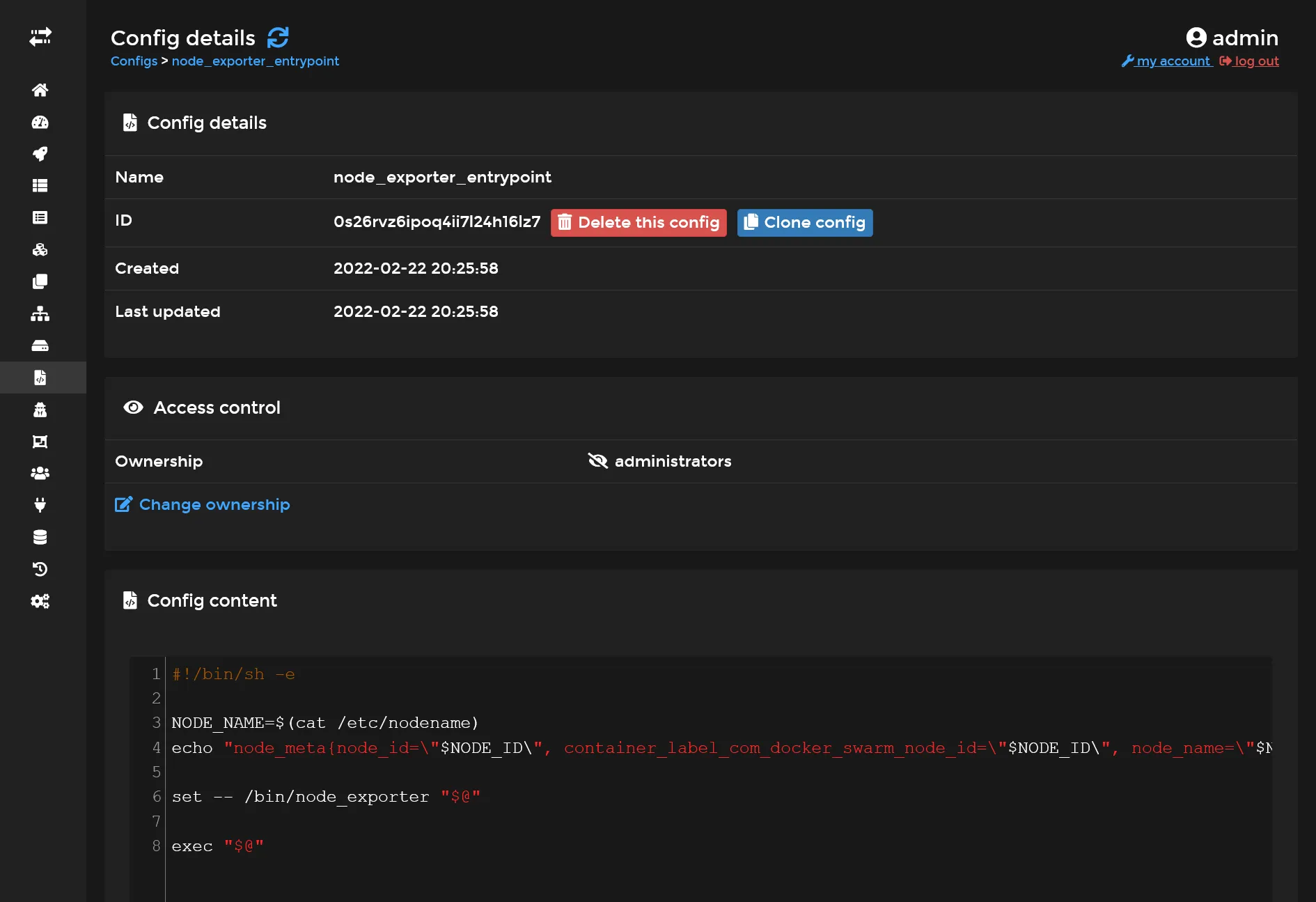Viewport: 1316px width, 902px height.
Task: Refresh Config details with the reload icon
Action: coord(277,38)
